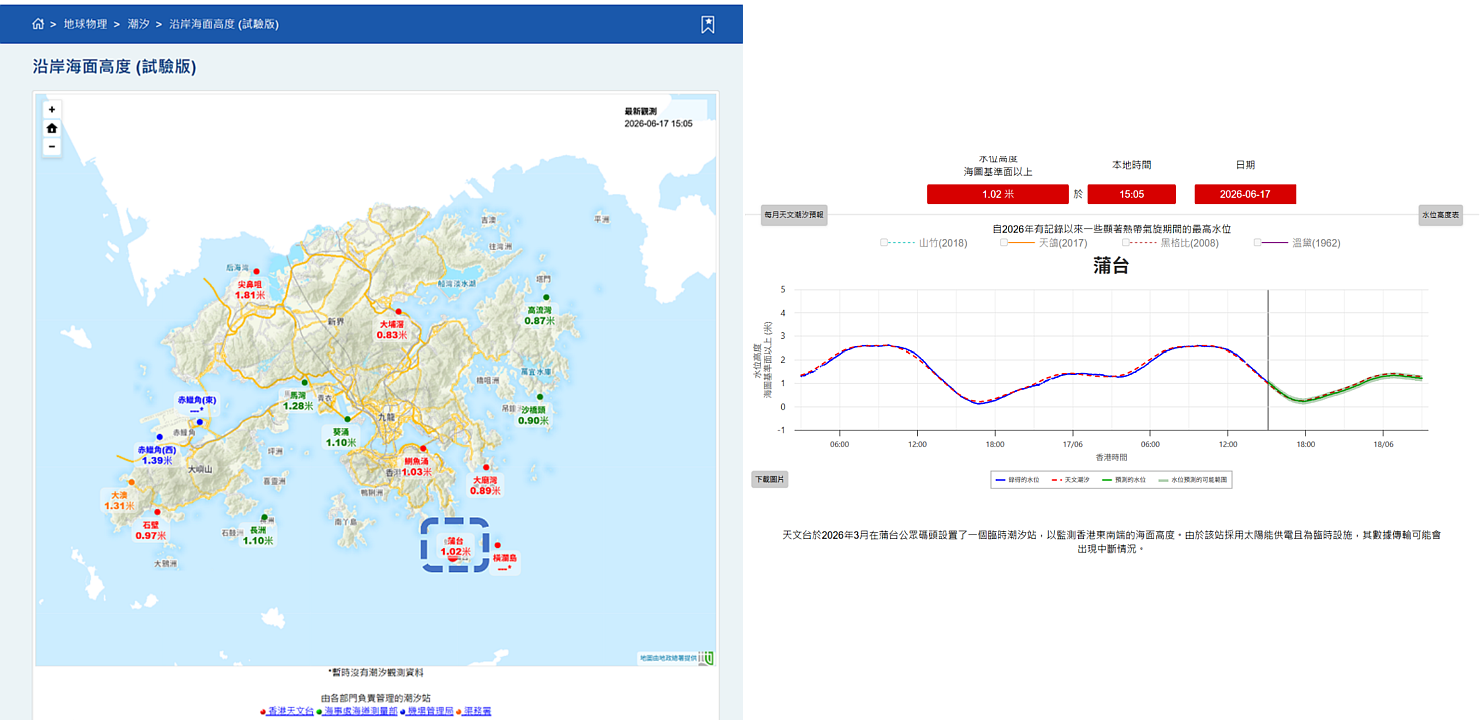Follow the 渠務署 legend link
Image resolution: width=1481 pixels, height=720 pixels.
coord(478,711)
